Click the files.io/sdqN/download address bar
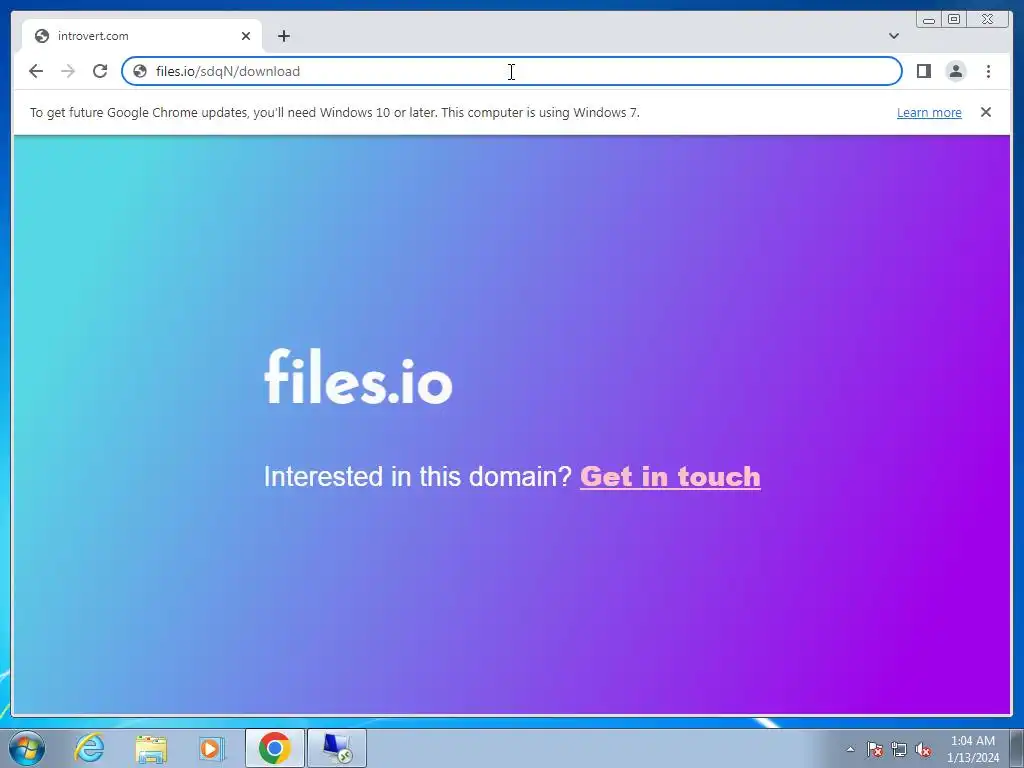The height and width of the screenshot is (768, 1024). point(511,71)
